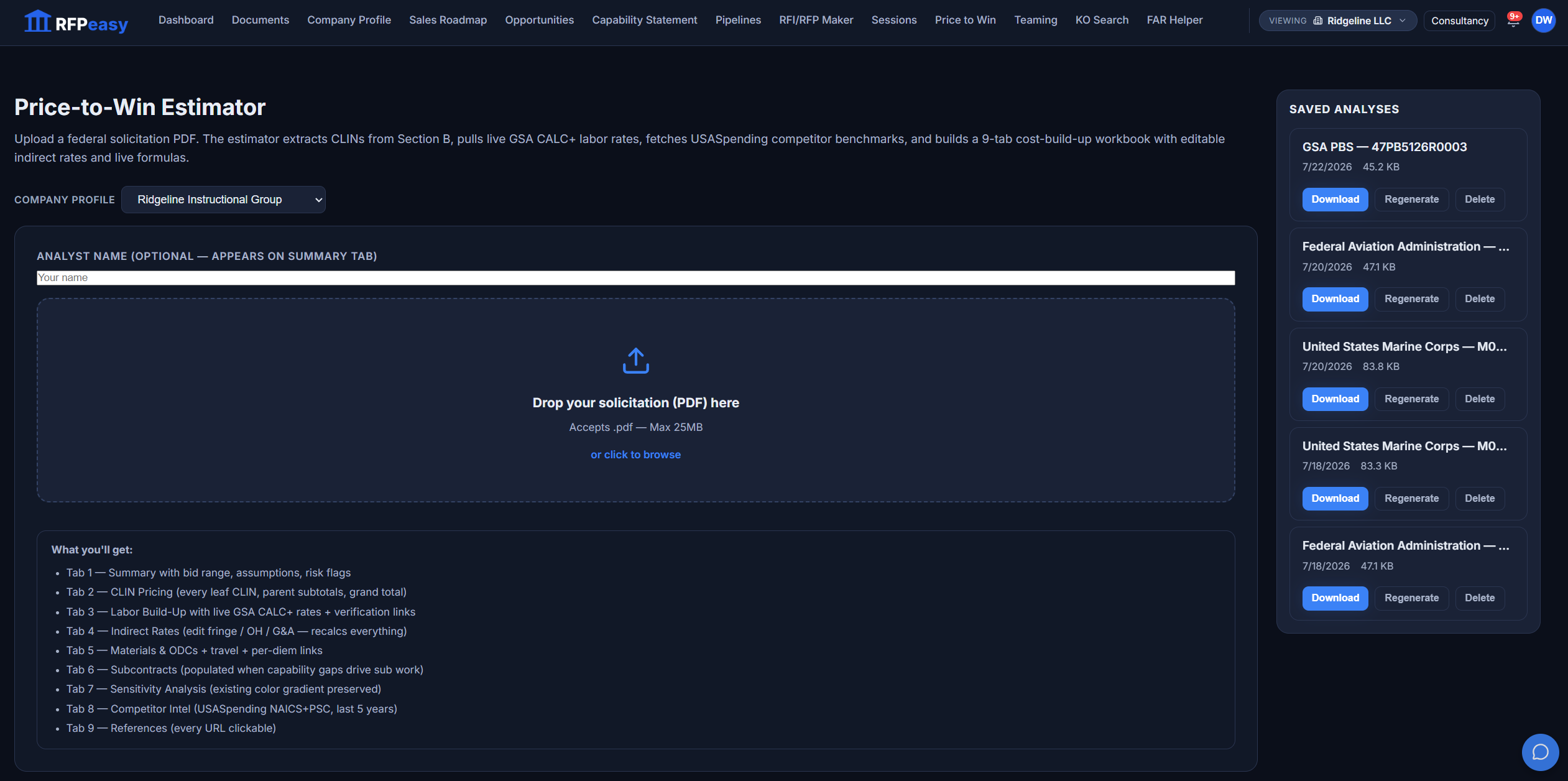Viewport: 1568px width, 781px height.
Task: Download the 7/18/2026 Marine Corps analysis
Action: click(x=1335, y=499)
